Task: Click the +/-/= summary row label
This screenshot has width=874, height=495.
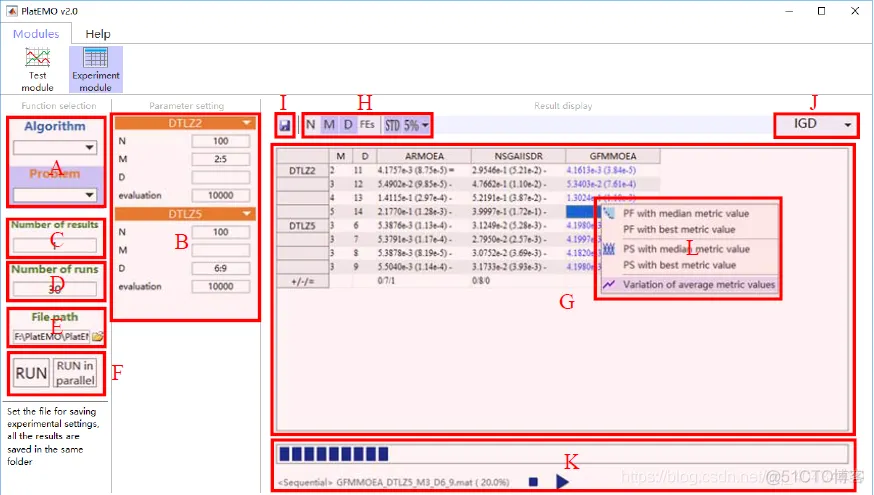Action: click(x=303, y=281)
